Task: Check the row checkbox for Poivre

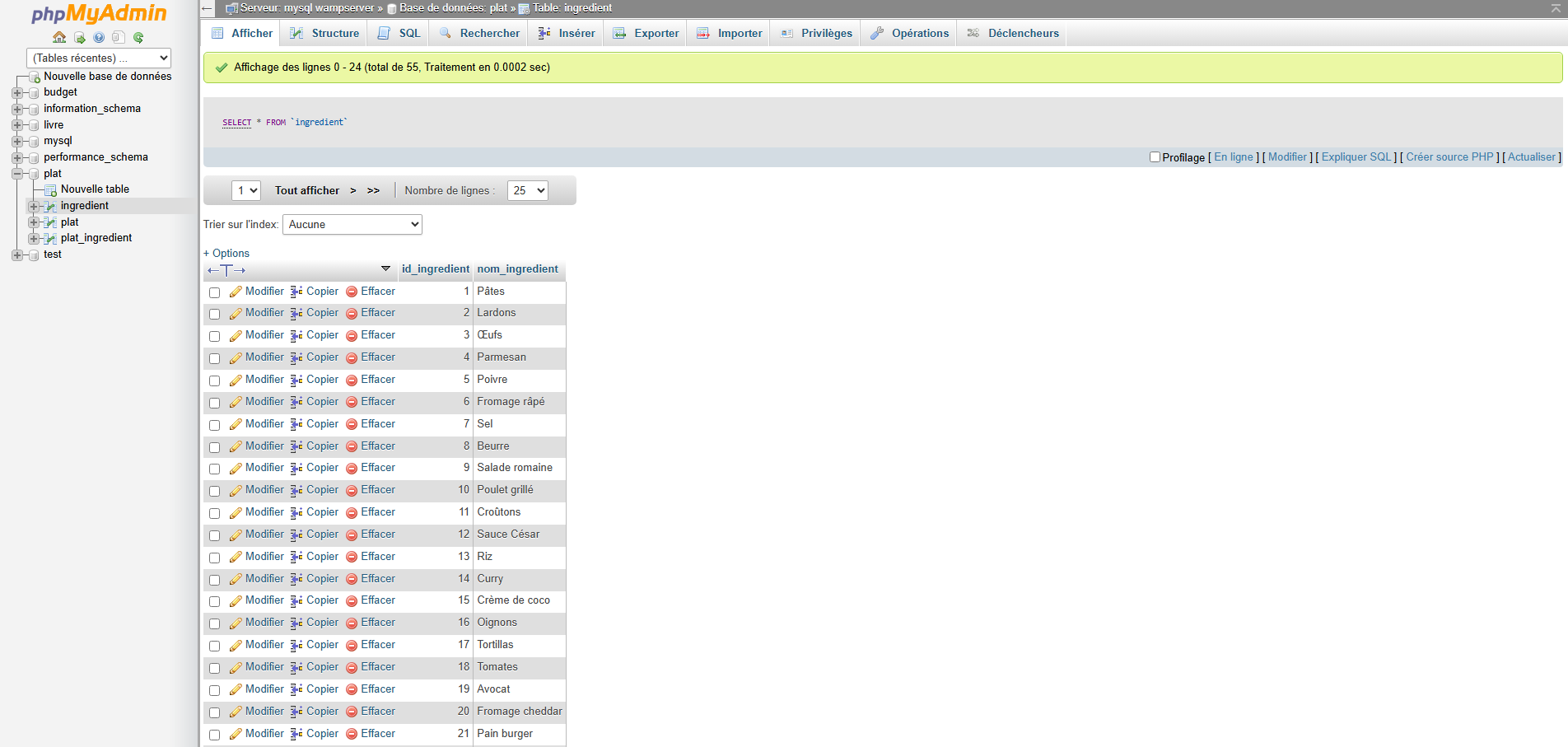Action: click(x=215, y=381)
